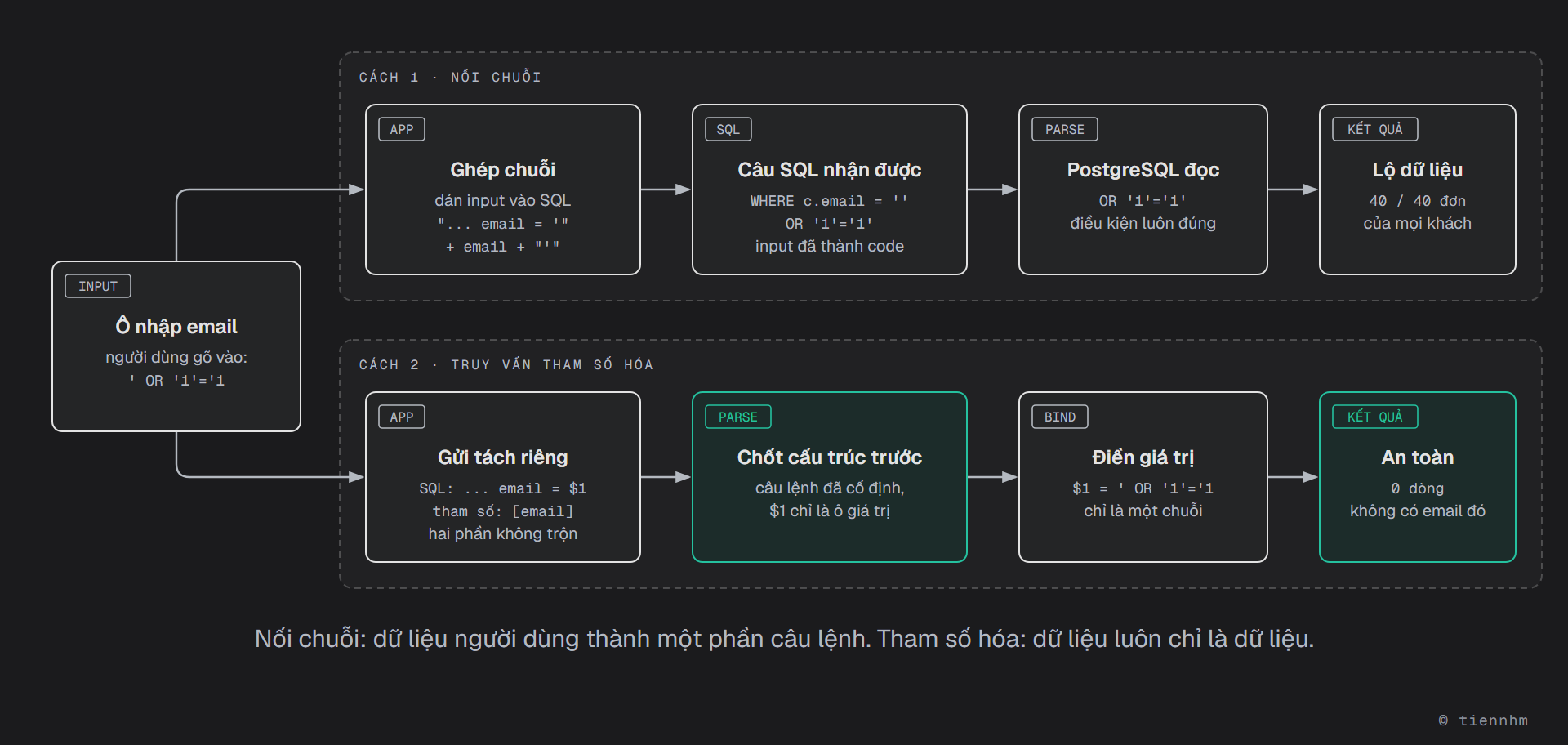This screenshot has width=1568, height=745.
Task: Click the SQL tag label
Action: (728, 129)
